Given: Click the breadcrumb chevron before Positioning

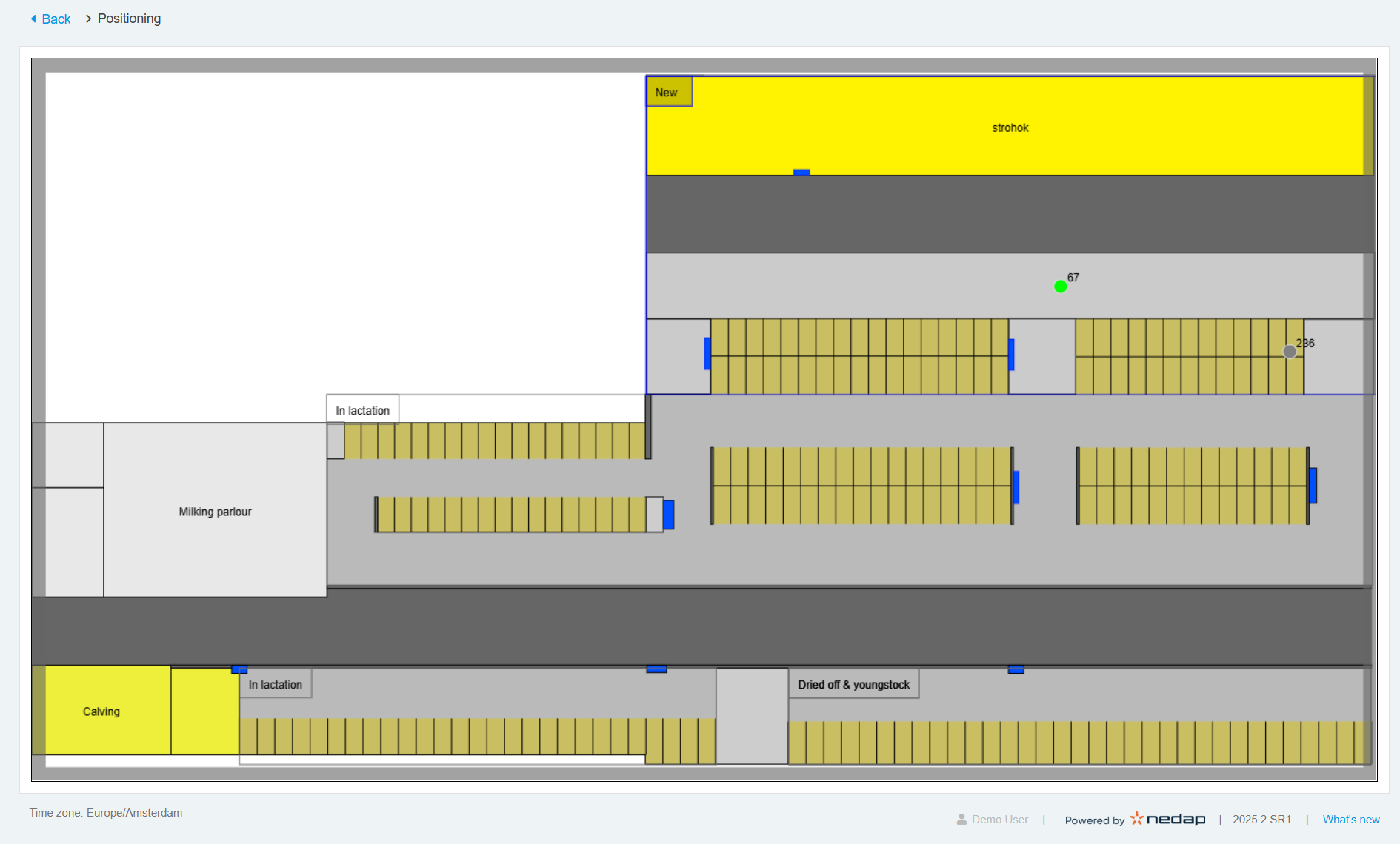Looking at the screenshot, I should (88, 19).
